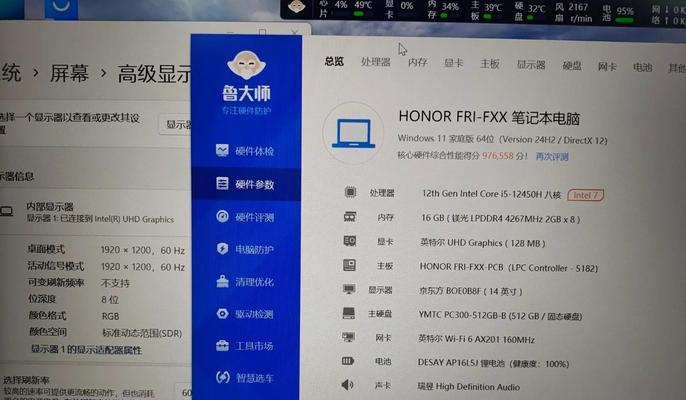The image size is (686, 400).
Task: Maximize the Settings window
Action: [x=262, y=32]
